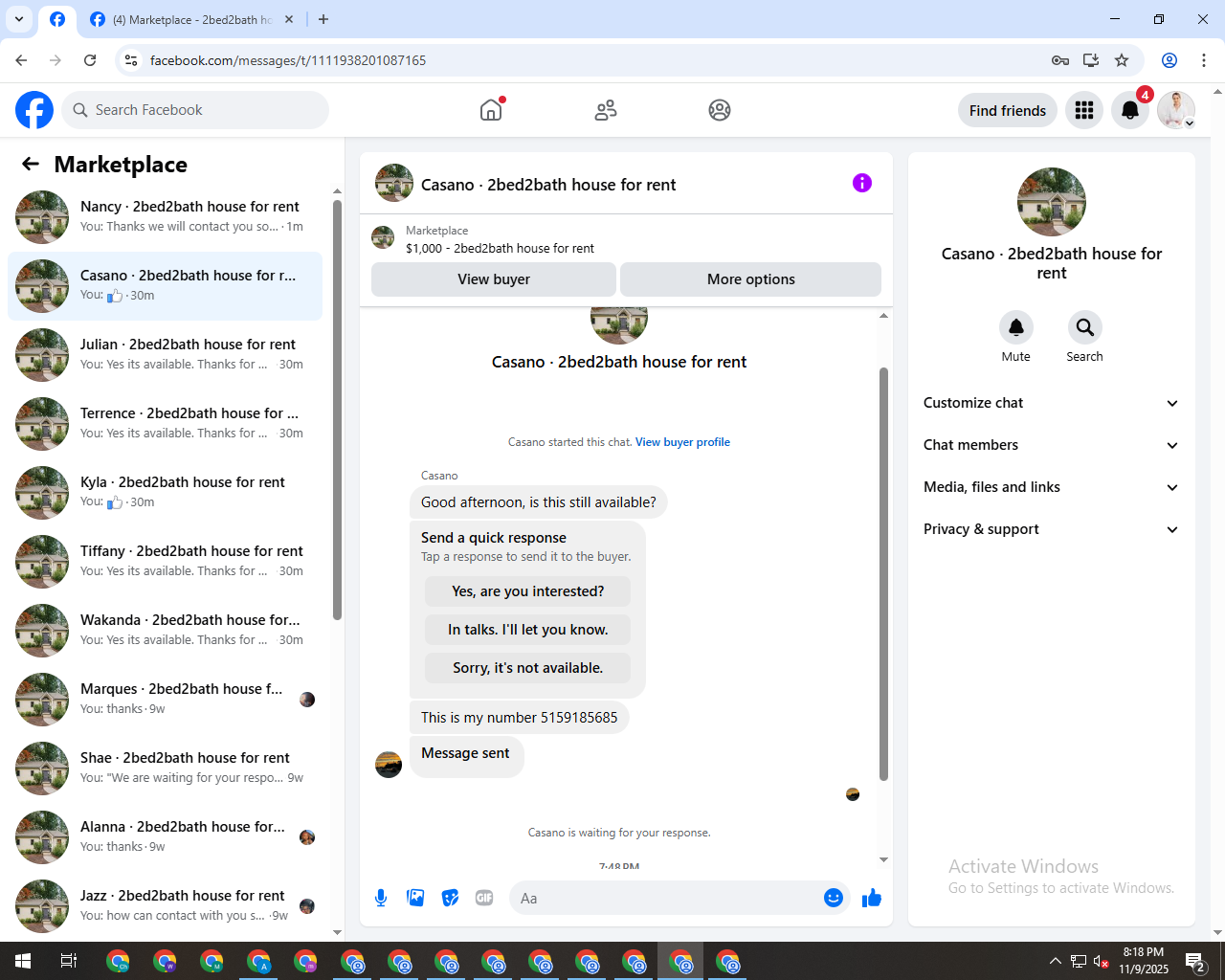Open the Kyla conversation
This screenshot has height=980, width=1225.
(x=165, y=493)
